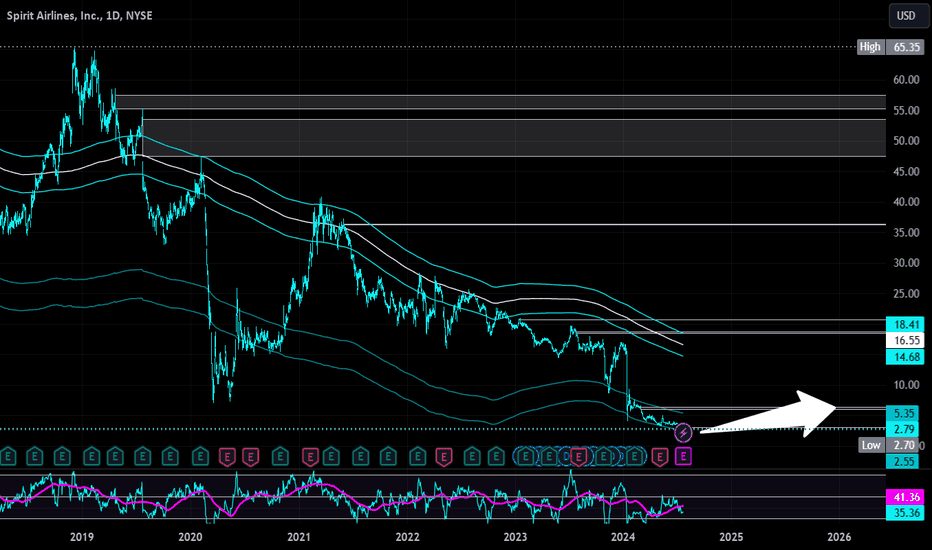932x550 pixels.
Task: Click the 2020 label on time axis
Action: pyautogui.click(x=190, y=537)
